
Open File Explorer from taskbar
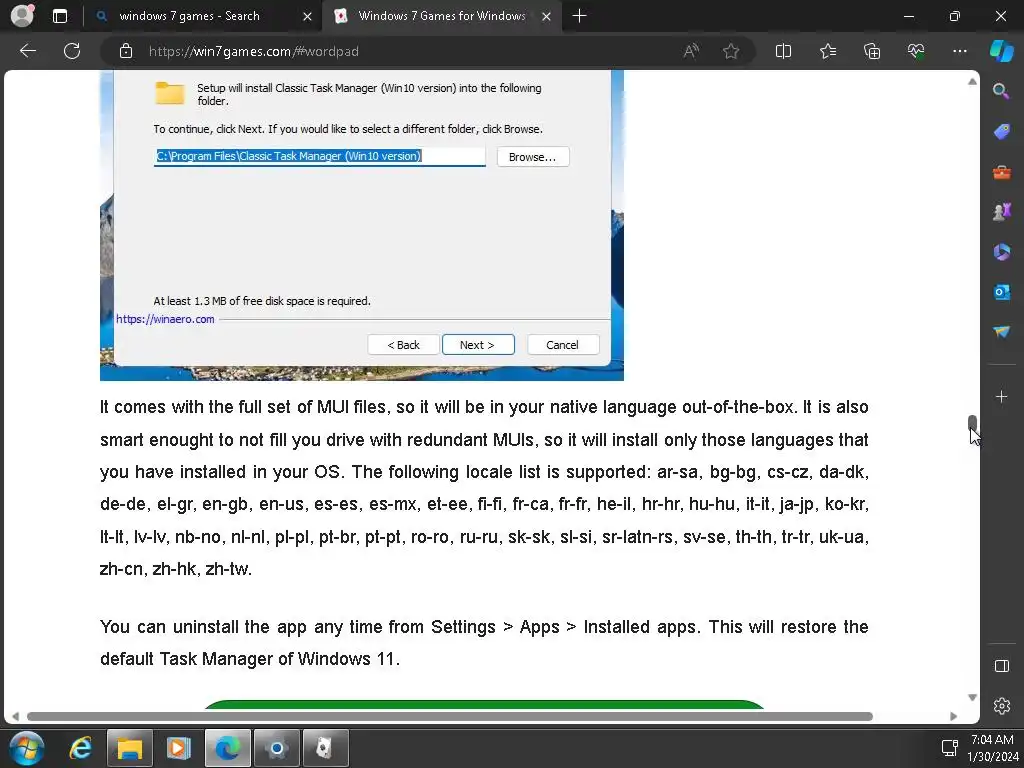click(129, 748)
